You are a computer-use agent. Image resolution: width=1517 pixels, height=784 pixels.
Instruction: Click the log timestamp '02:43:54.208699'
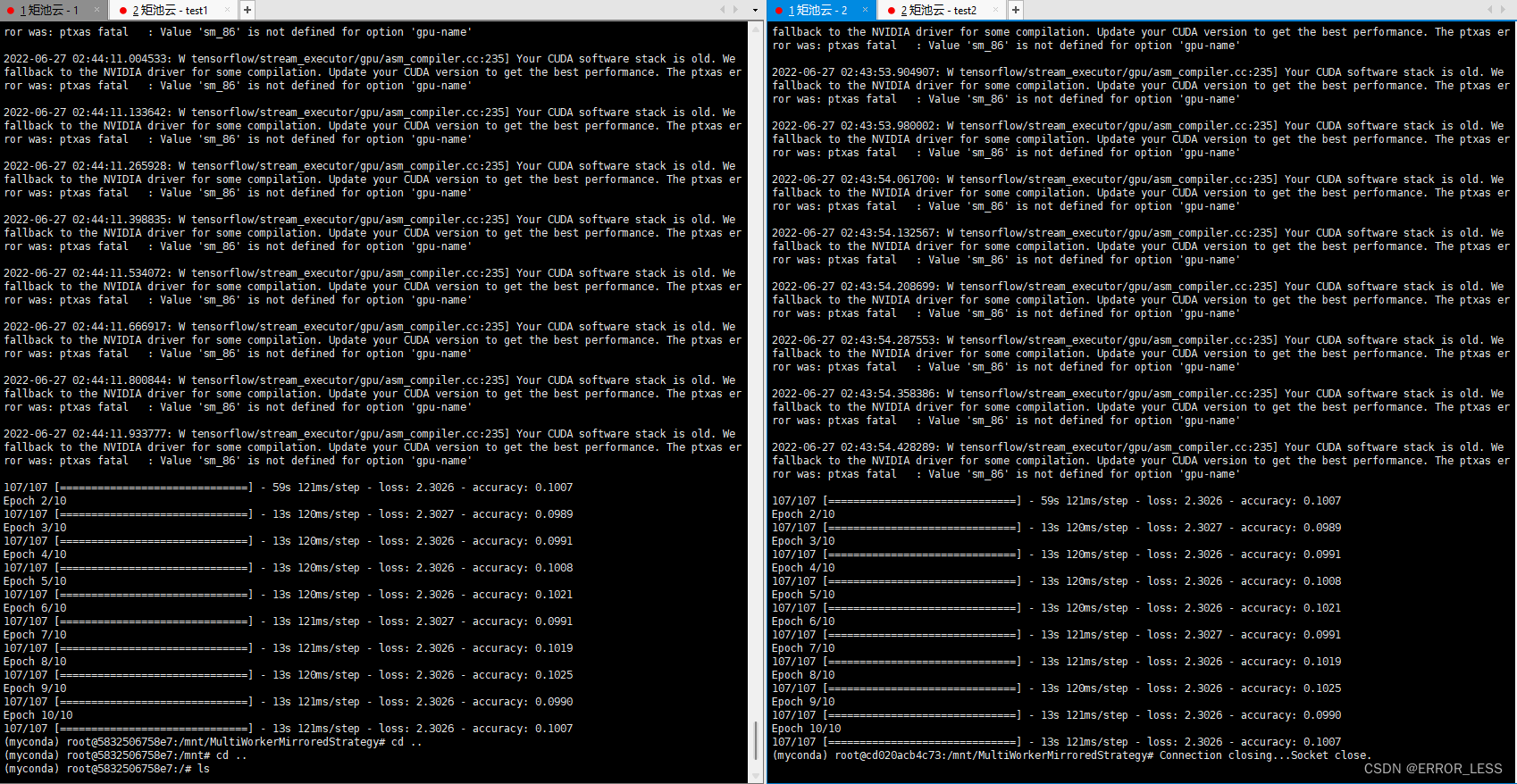(889, 287)
